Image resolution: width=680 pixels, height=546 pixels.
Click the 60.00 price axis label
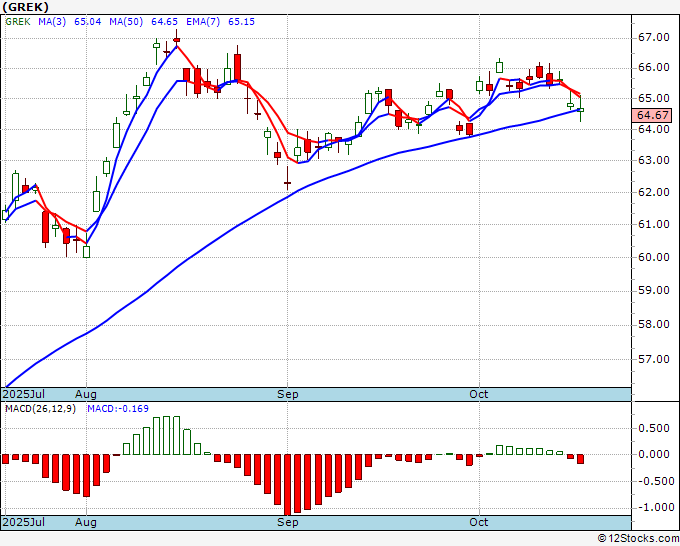[654, 257]
